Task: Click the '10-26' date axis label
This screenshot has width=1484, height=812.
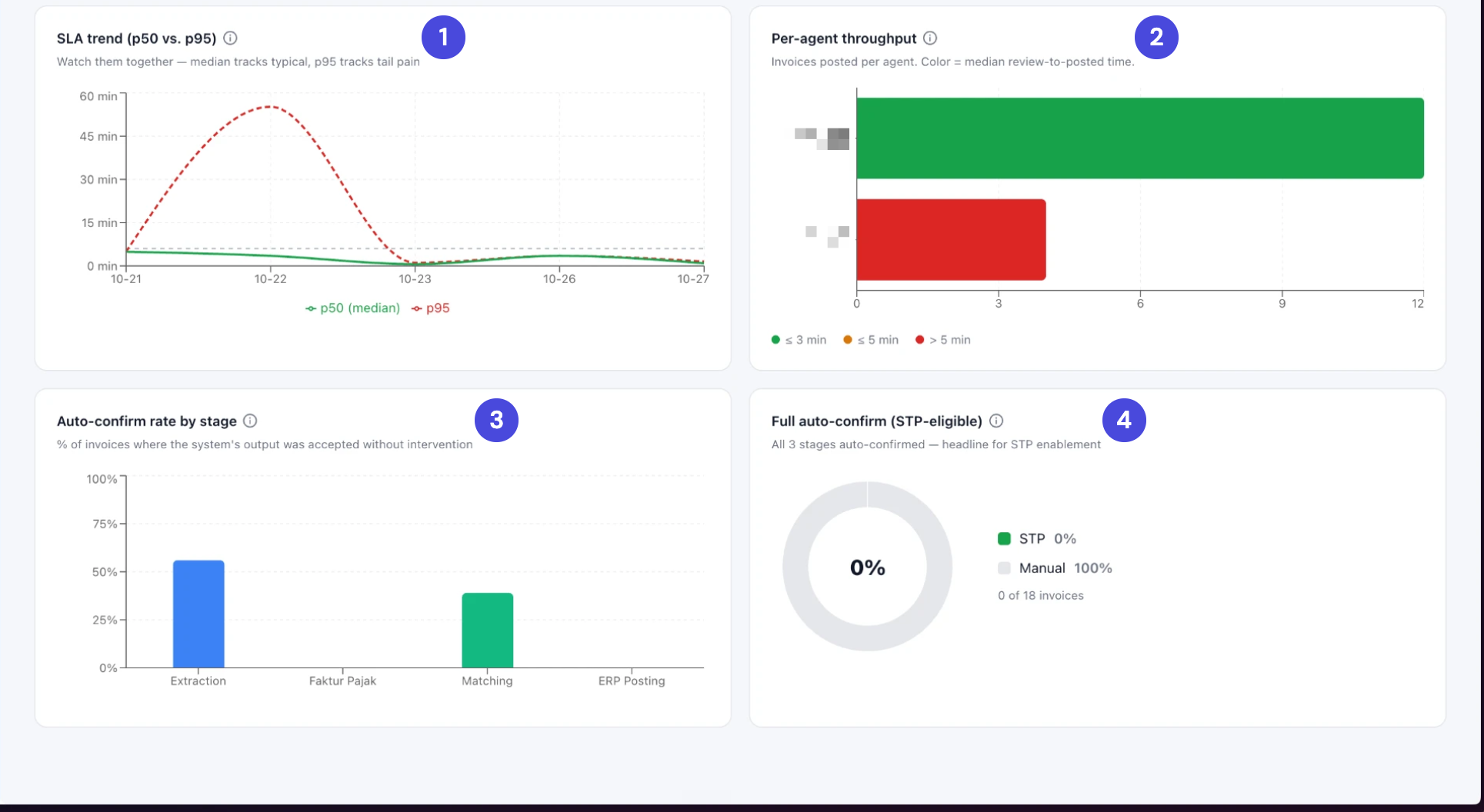Action: point(559,279)
